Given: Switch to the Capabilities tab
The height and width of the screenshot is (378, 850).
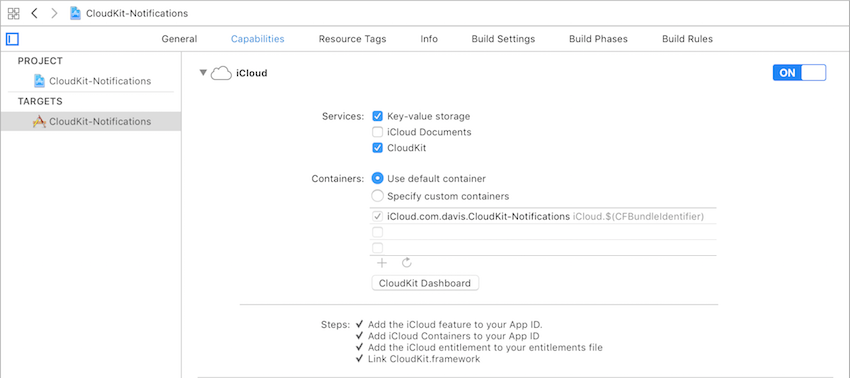Looking at the screenshot, I should pyautogui.click(x=257, y=39).
